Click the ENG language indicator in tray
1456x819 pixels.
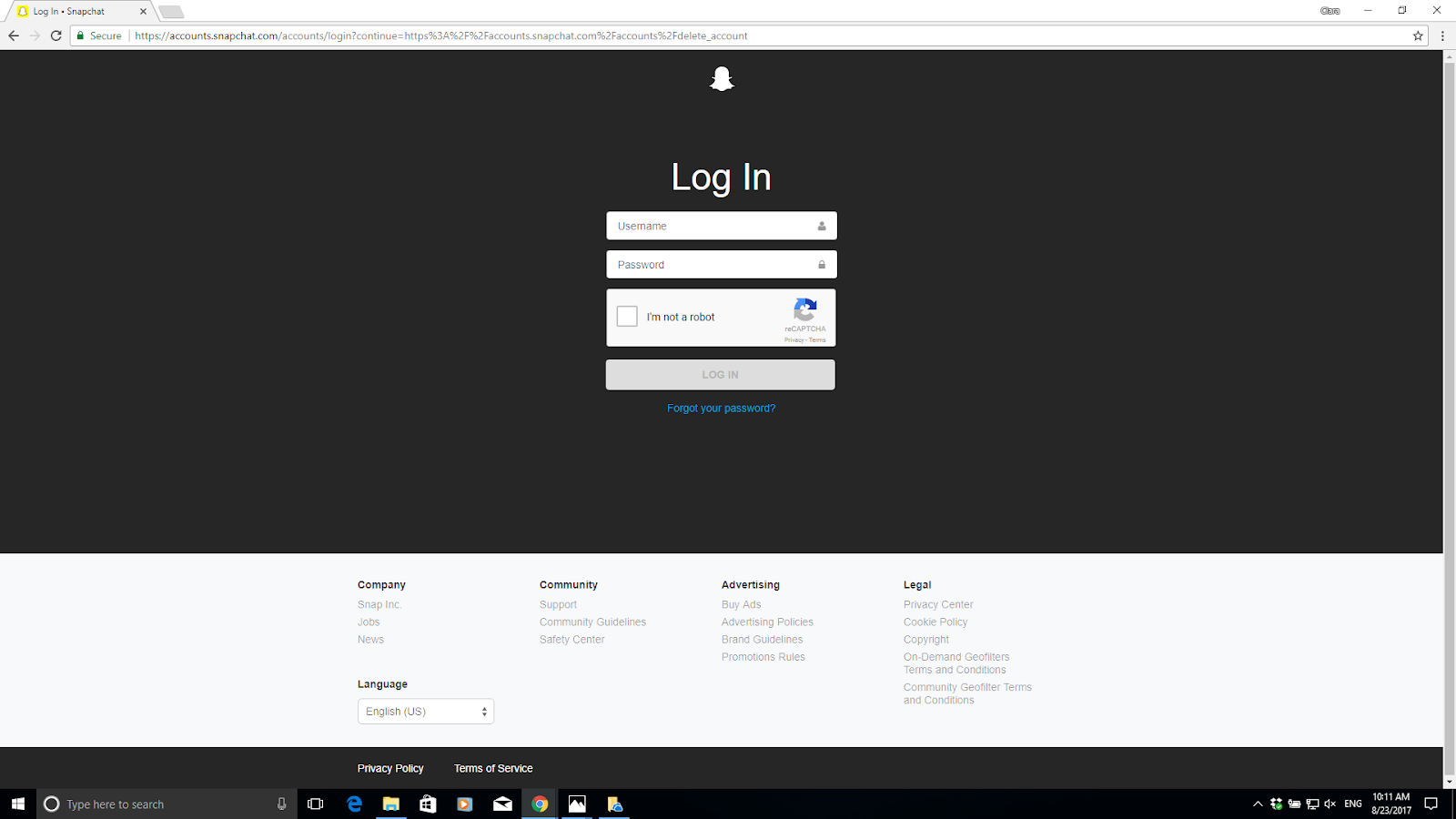[1353, 804]
